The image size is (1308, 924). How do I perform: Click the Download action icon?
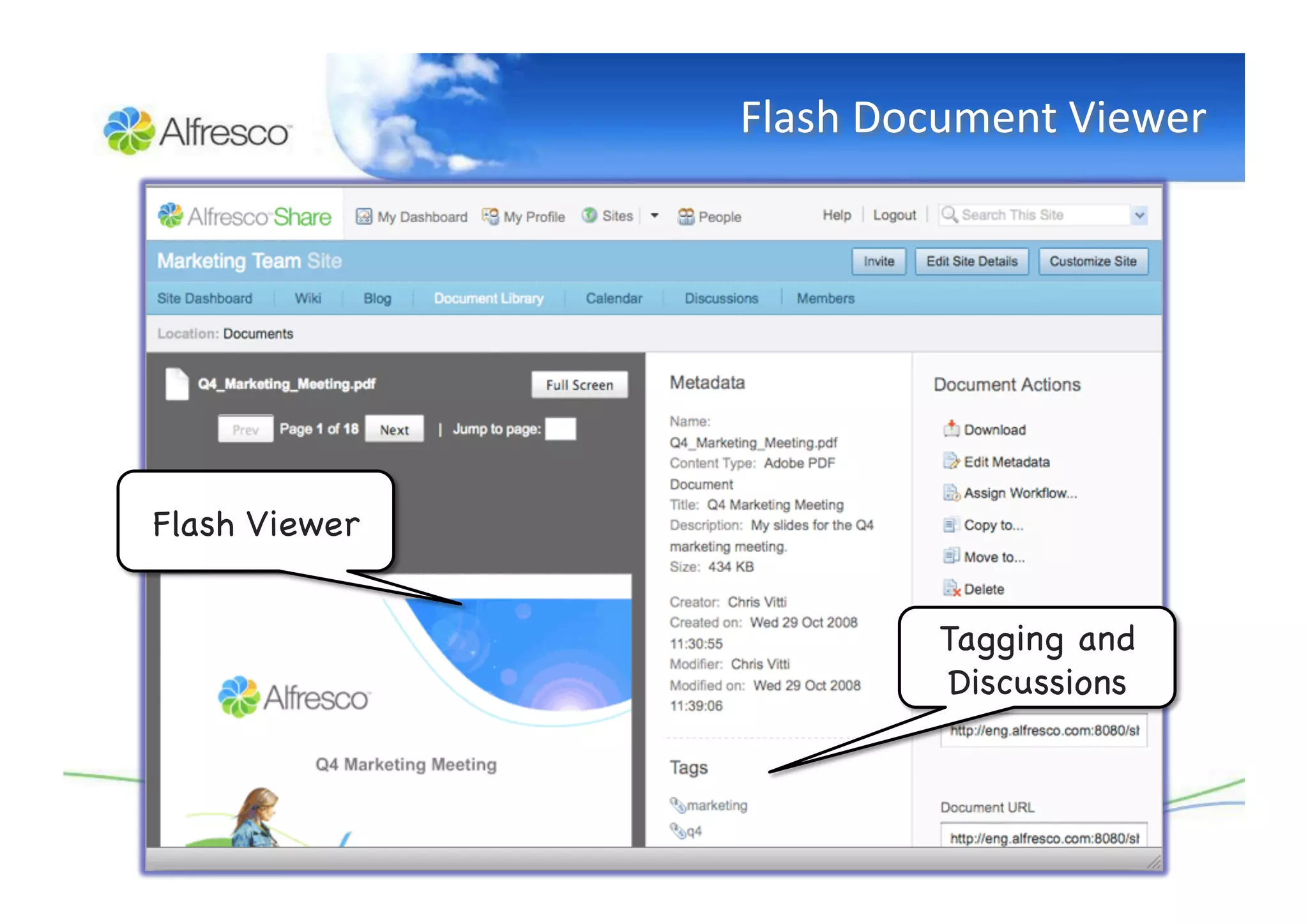tap(952, 428)
